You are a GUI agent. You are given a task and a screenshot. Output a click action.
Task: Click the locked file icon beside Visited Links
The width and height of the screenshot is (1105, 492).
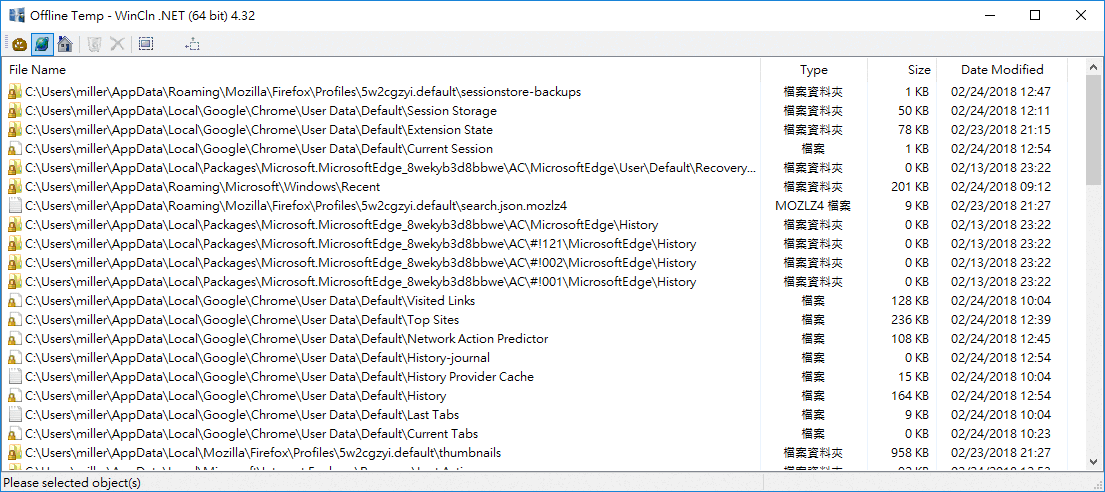click(15, 301)
